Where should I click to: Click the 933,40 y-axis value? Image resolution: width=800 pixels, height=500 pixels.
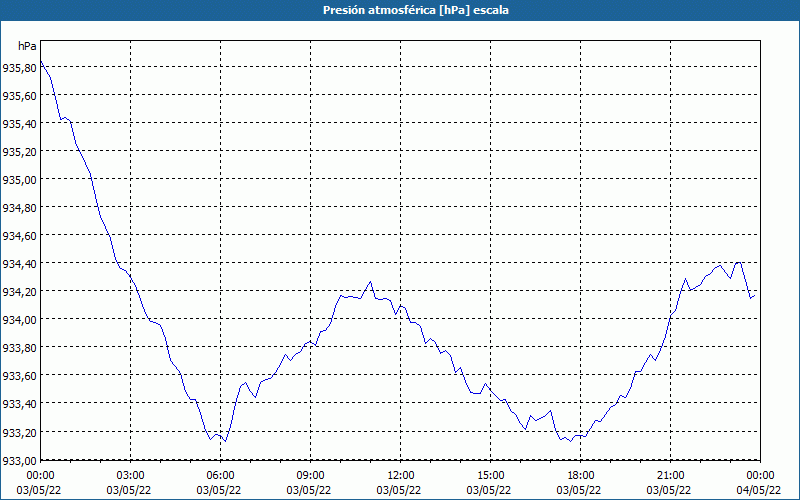18,404
